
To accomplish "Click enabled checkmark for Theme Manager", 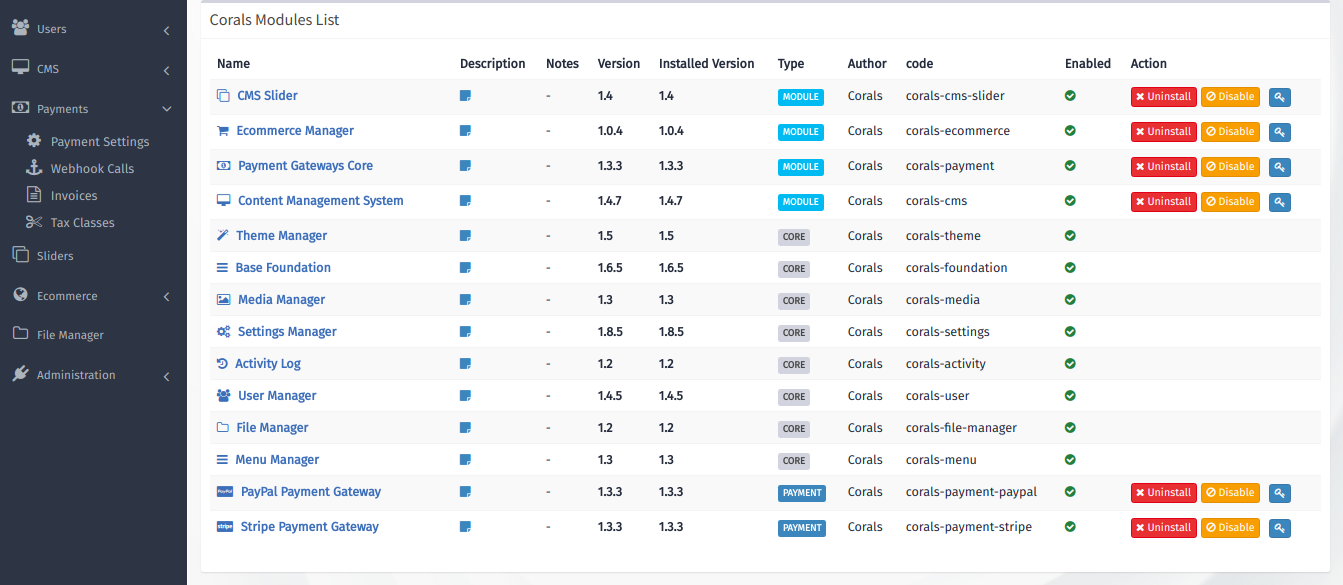I will point(1070,236).
